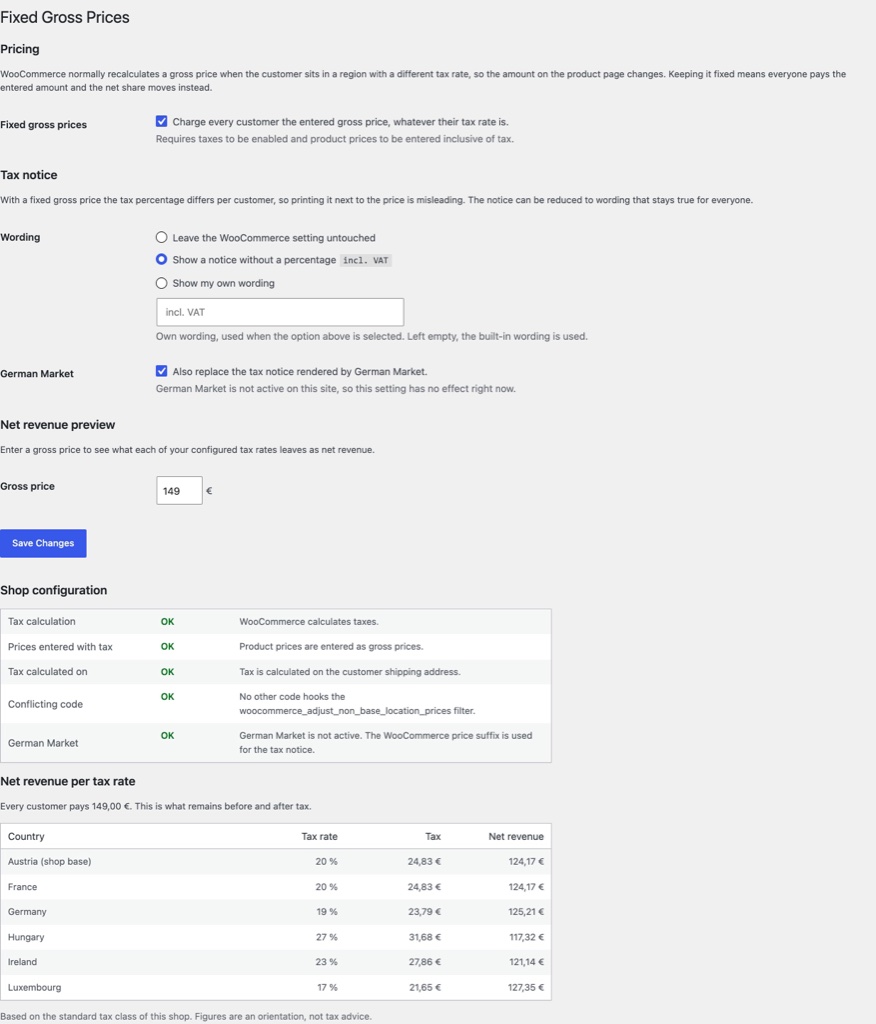
Task: Click Luxembourg's 127,35 € net revenue
Action: (526, 987)
